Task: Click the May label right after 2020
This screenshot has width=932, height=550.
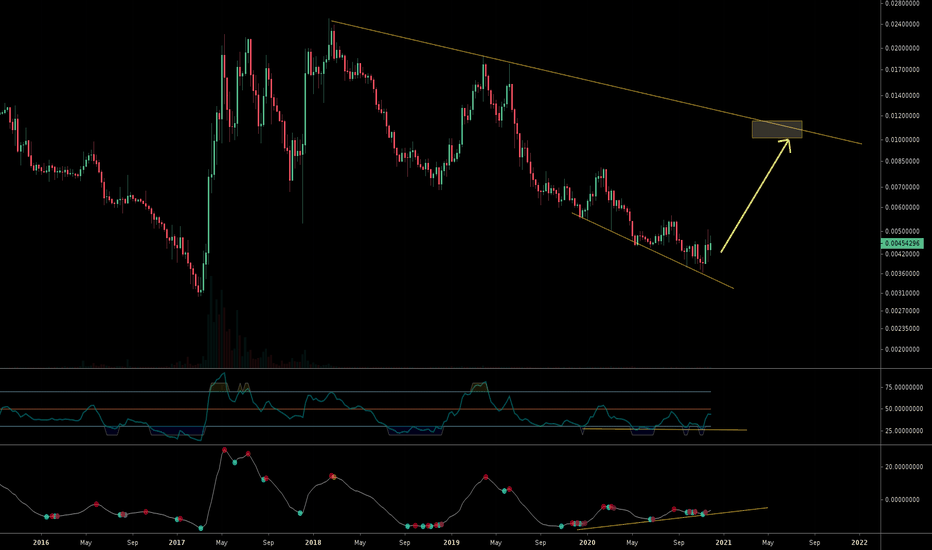Action: click(x=632, y=542)
